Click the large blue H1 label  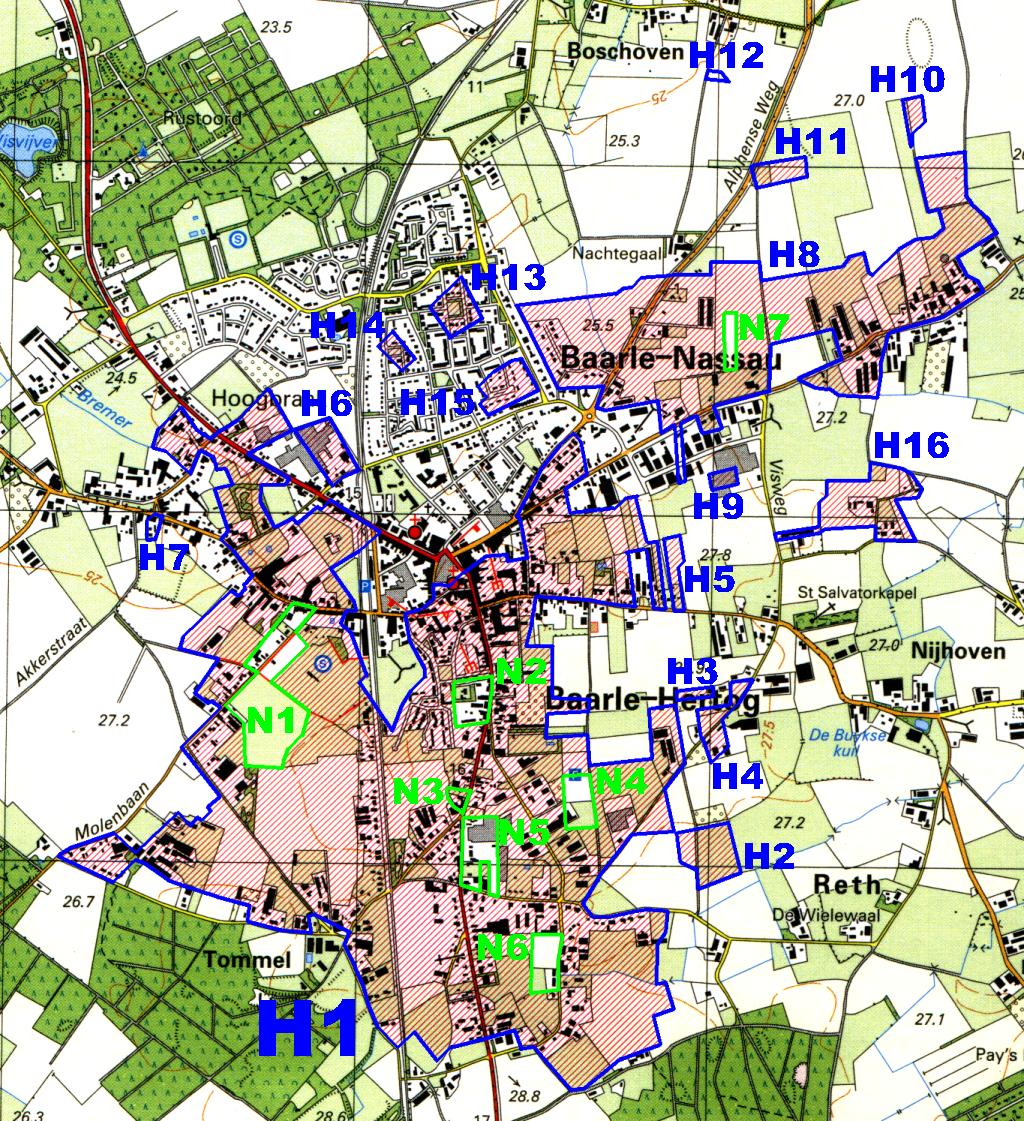[x=308, y=1029]
